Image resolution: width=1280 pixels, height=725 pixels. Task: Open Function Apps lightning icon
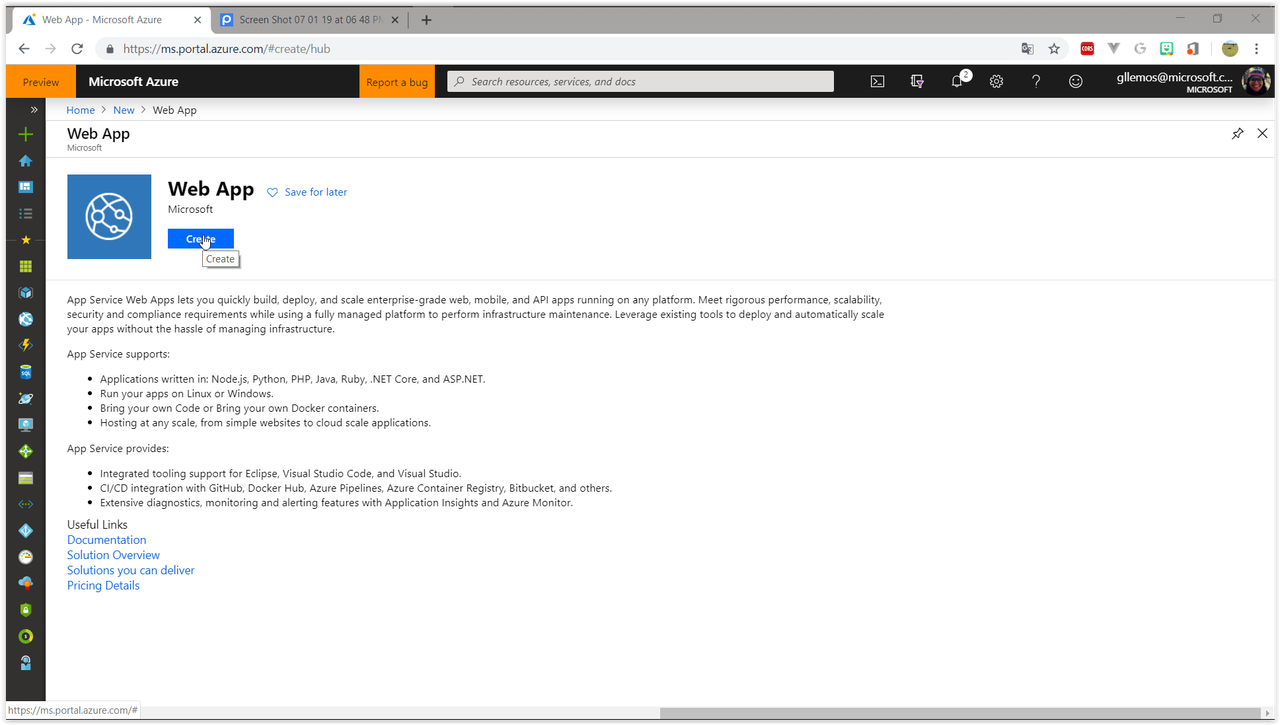[26, 346]
